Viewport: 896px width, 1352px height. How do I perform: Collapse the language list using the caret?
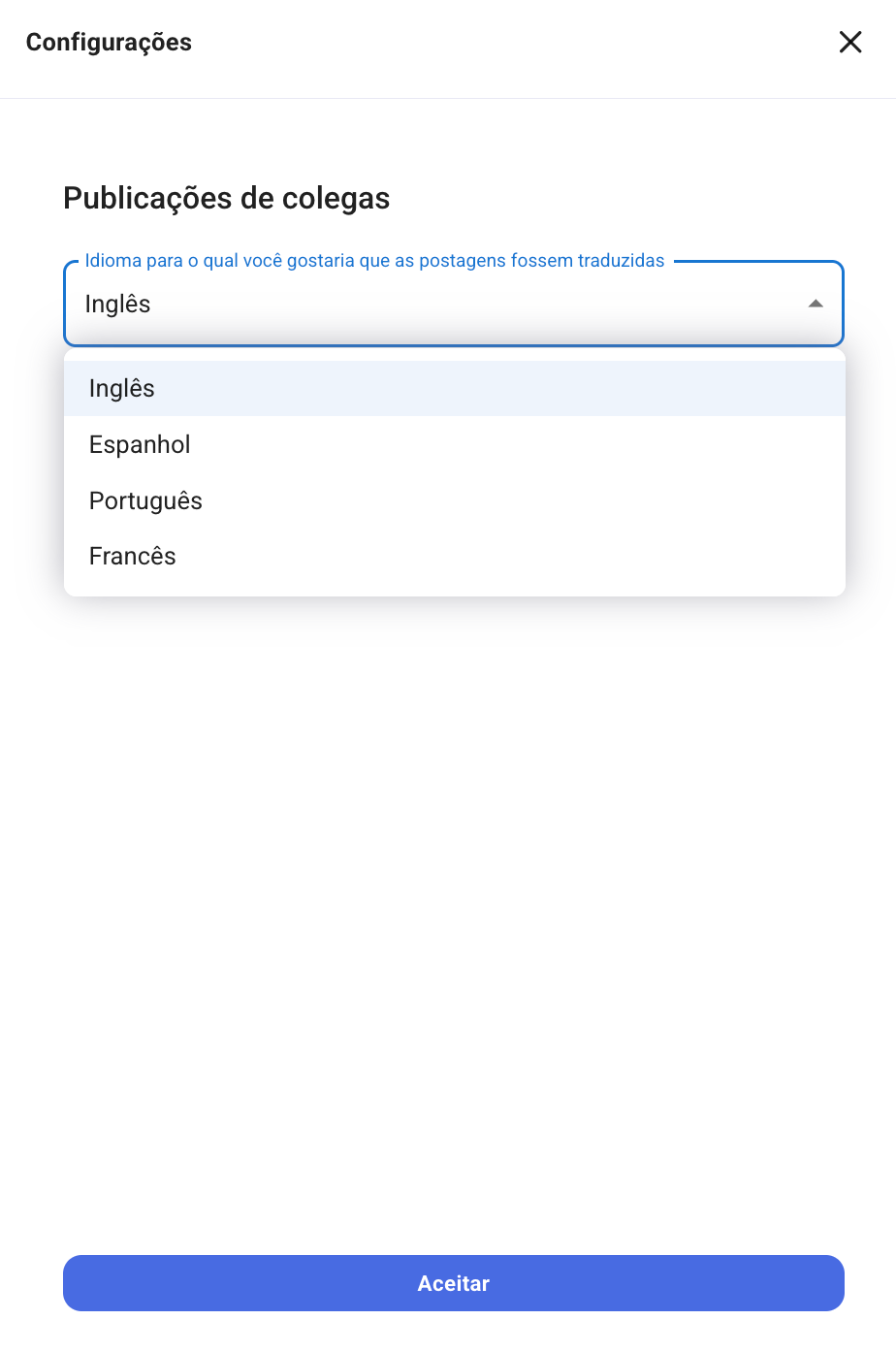point(816,304)
